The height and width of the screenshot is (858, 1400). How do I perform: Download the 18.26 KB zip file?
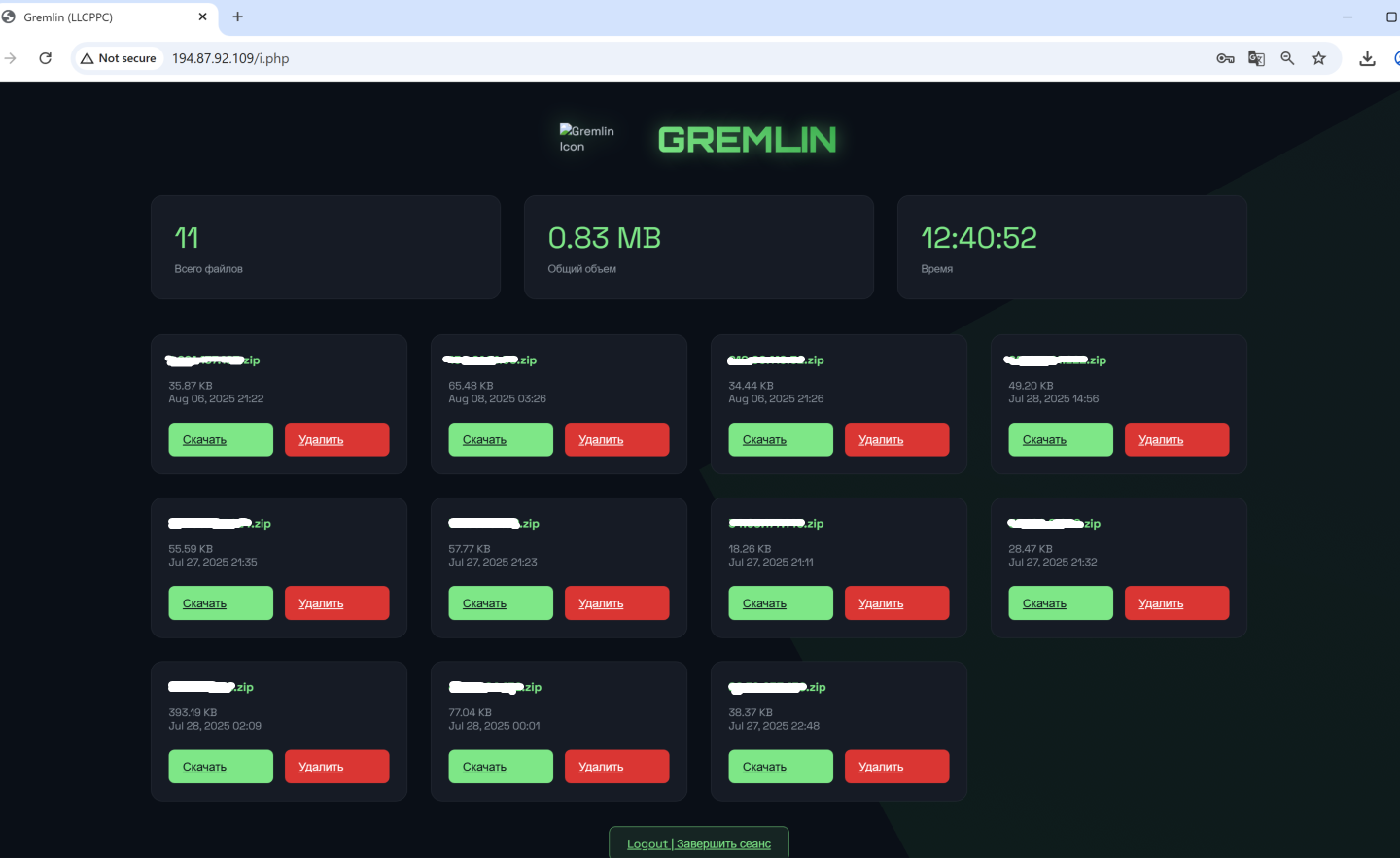pyautogui.click(x=781, y=602)
